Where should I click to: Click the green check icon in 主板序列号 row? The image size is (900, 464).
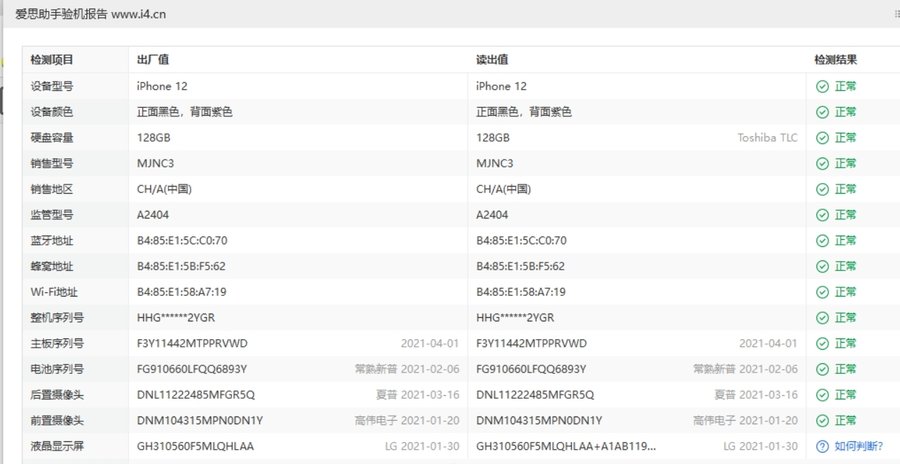[823, 343]
